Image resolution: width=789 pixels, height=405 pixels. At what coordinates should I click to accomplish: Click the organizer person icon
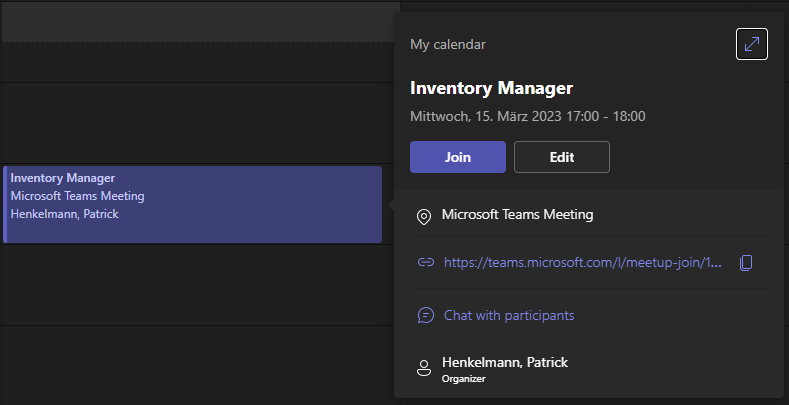click(424, 368)
